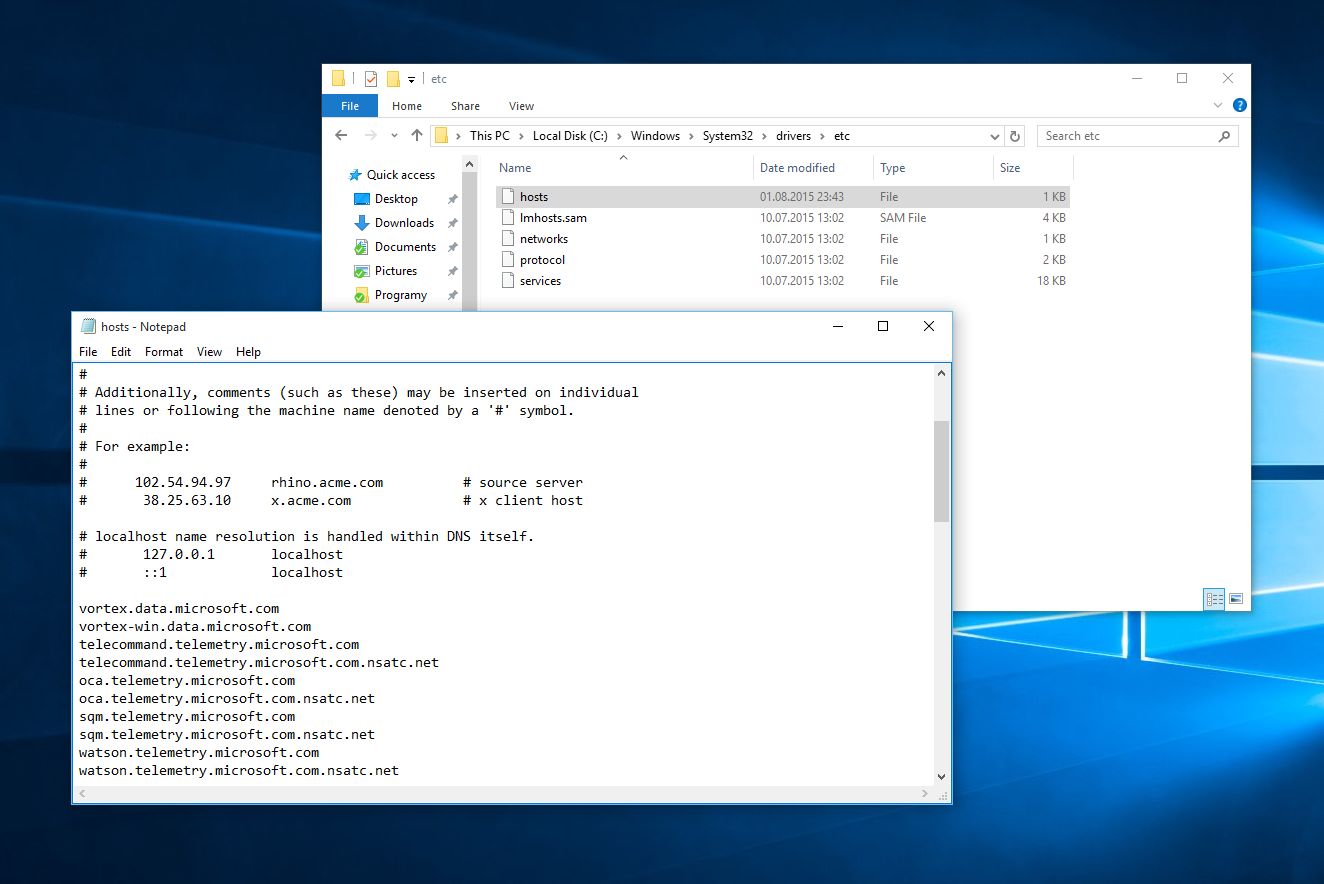Click the Back arrow in File Explorer
Viewport: 1324px width, 884px height.
pos(341,136)
